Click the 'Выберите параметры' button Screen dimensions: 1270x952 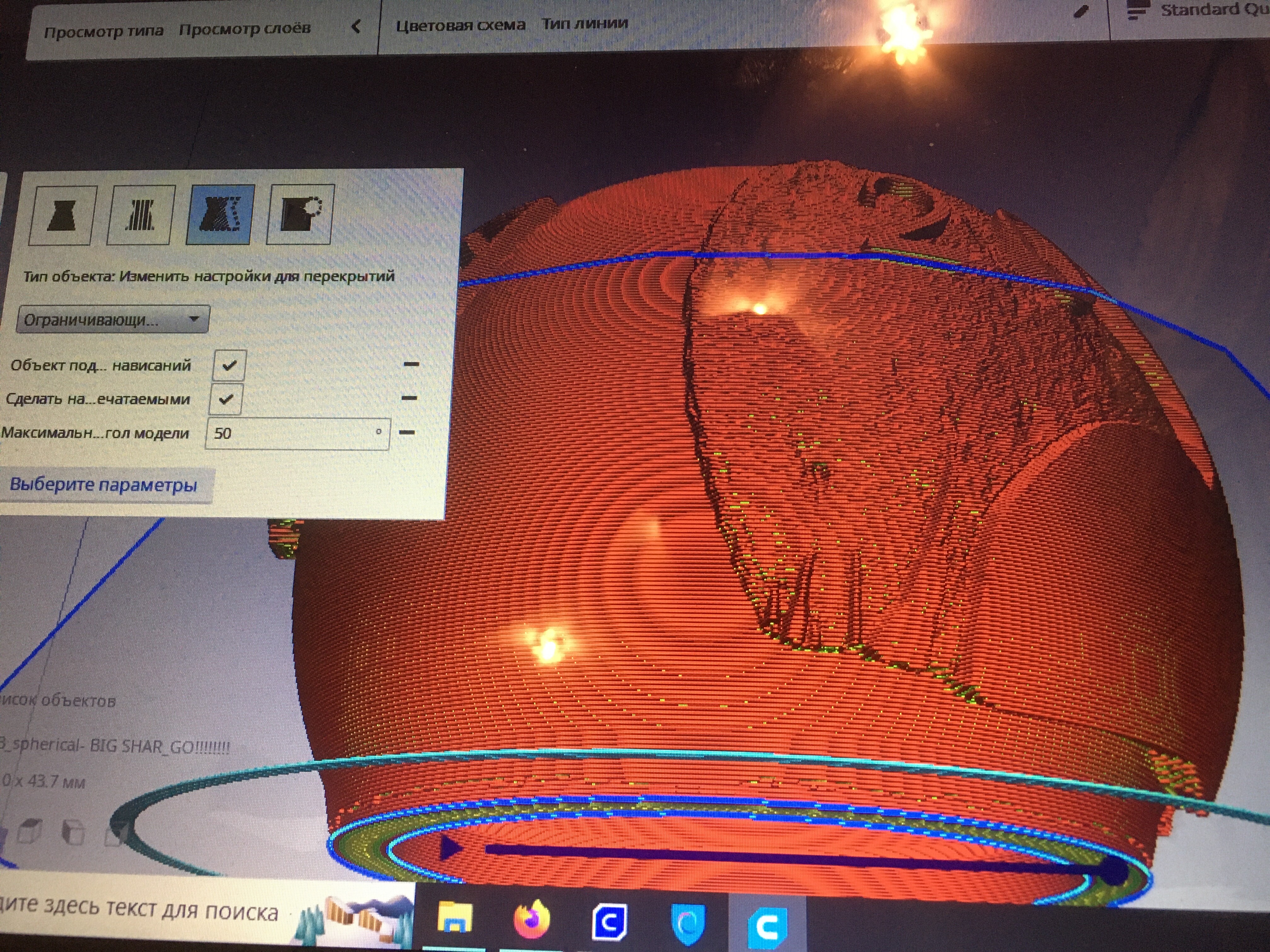(x=104, y=485)
